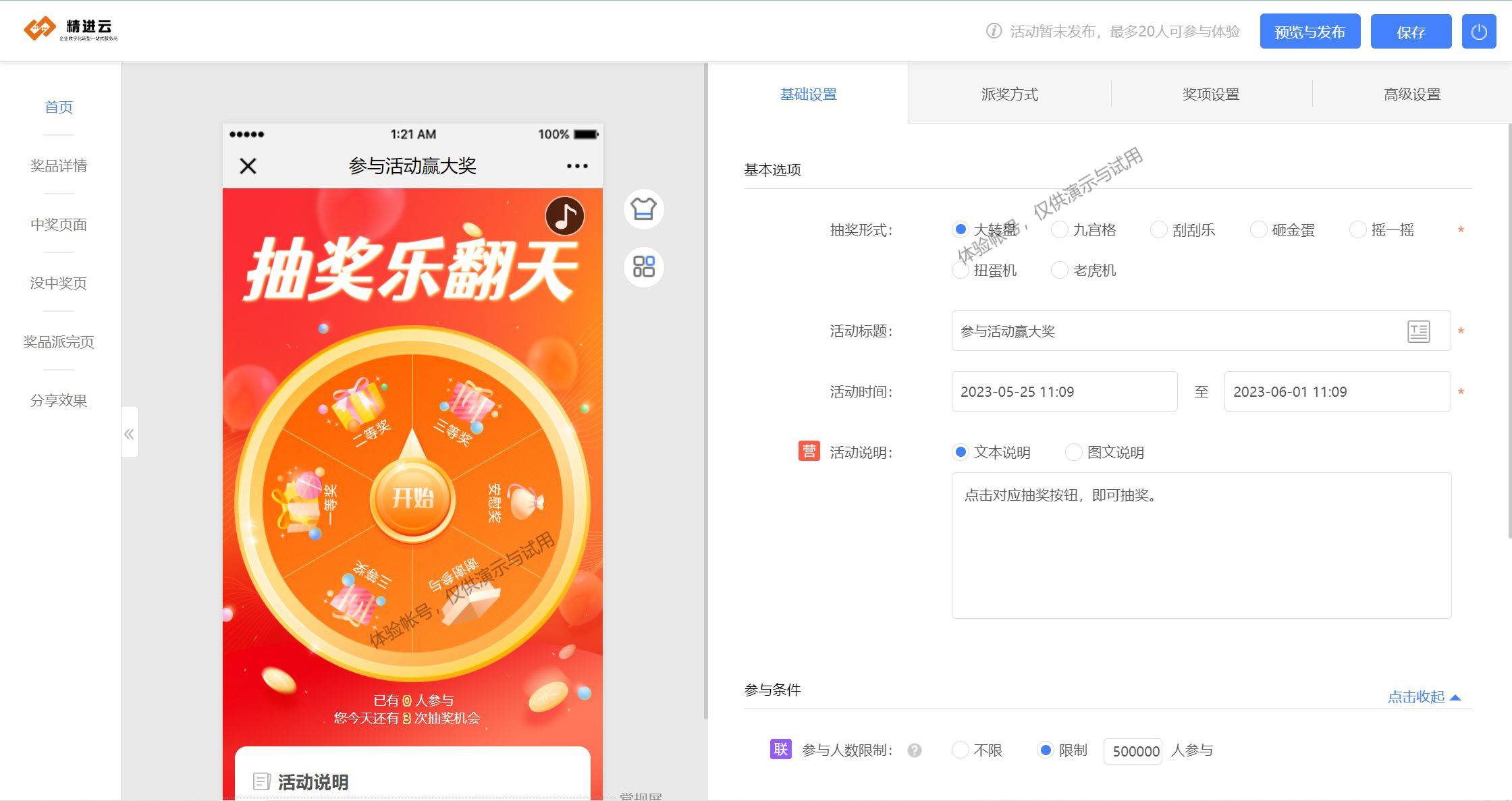This screenshot has width=1512, height=801.
Task: Click the X close icon in phone preview
Action: tap(248, 166)
